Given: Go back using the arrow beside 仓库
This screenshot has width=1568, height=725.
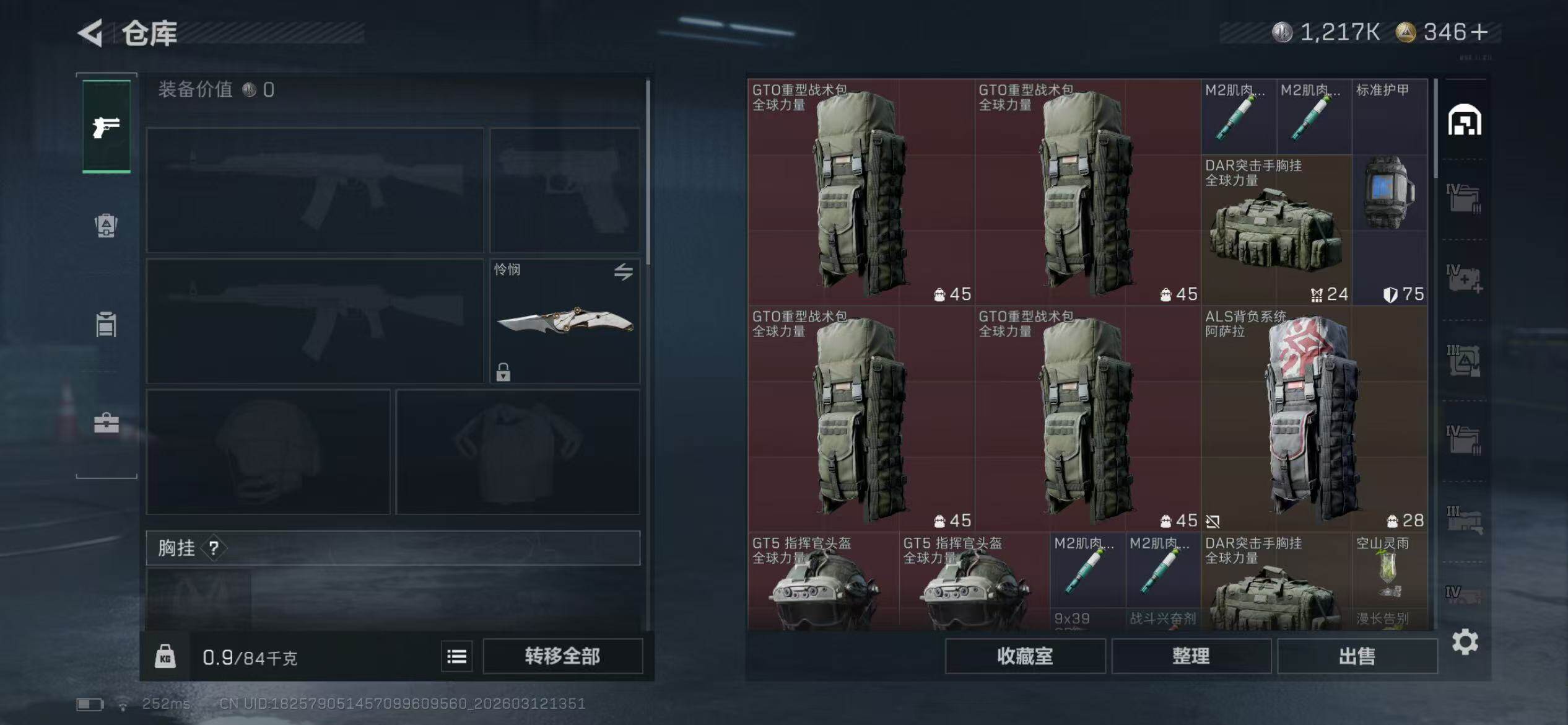Looking at the screenshot, I should click(90, 33).
